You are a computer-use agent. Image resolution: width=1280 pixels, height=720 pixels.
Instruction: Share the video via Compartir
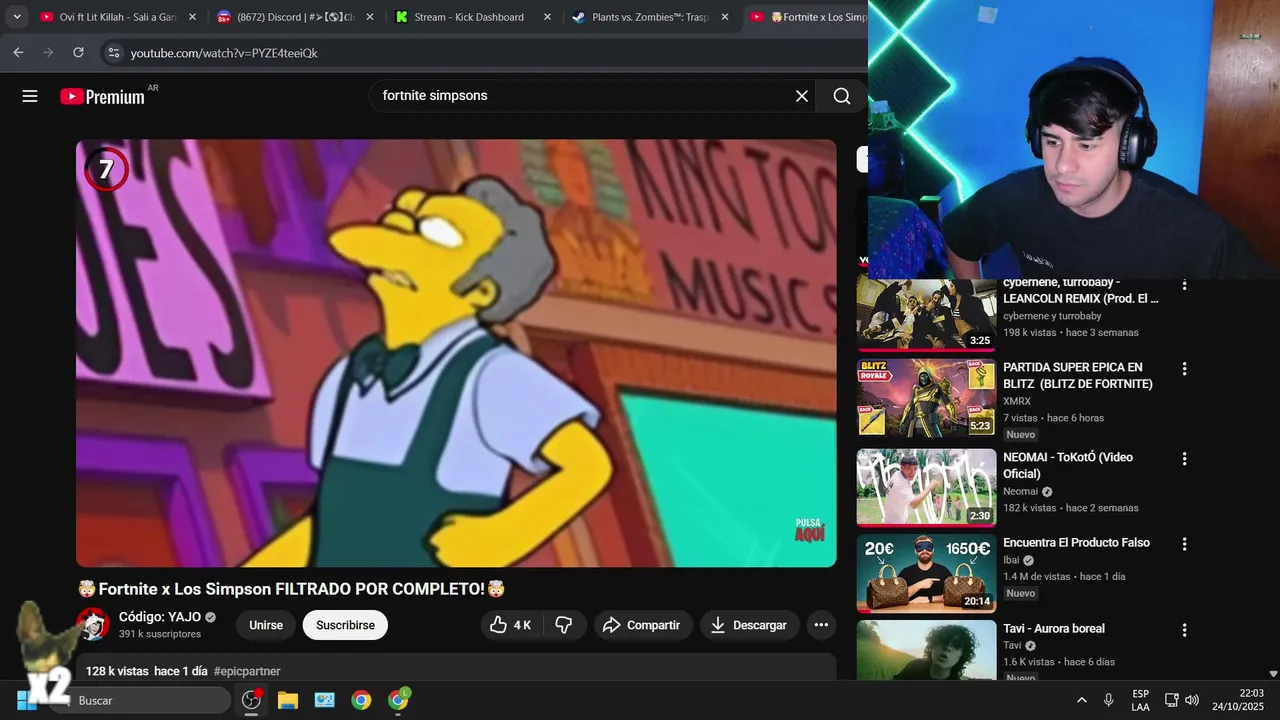click(643, 625)
